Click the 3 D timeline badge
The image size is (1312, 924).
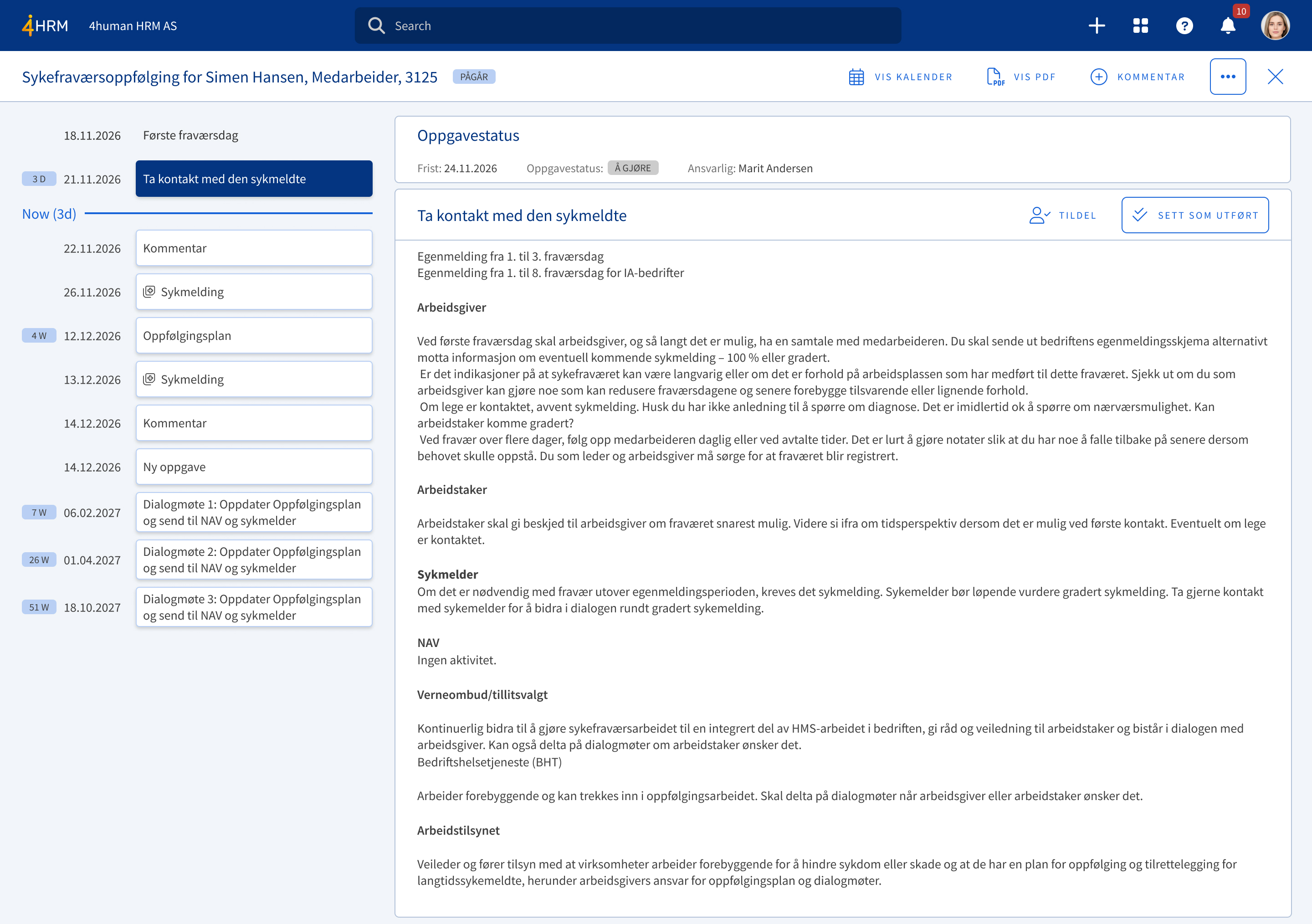click(39, 179)
